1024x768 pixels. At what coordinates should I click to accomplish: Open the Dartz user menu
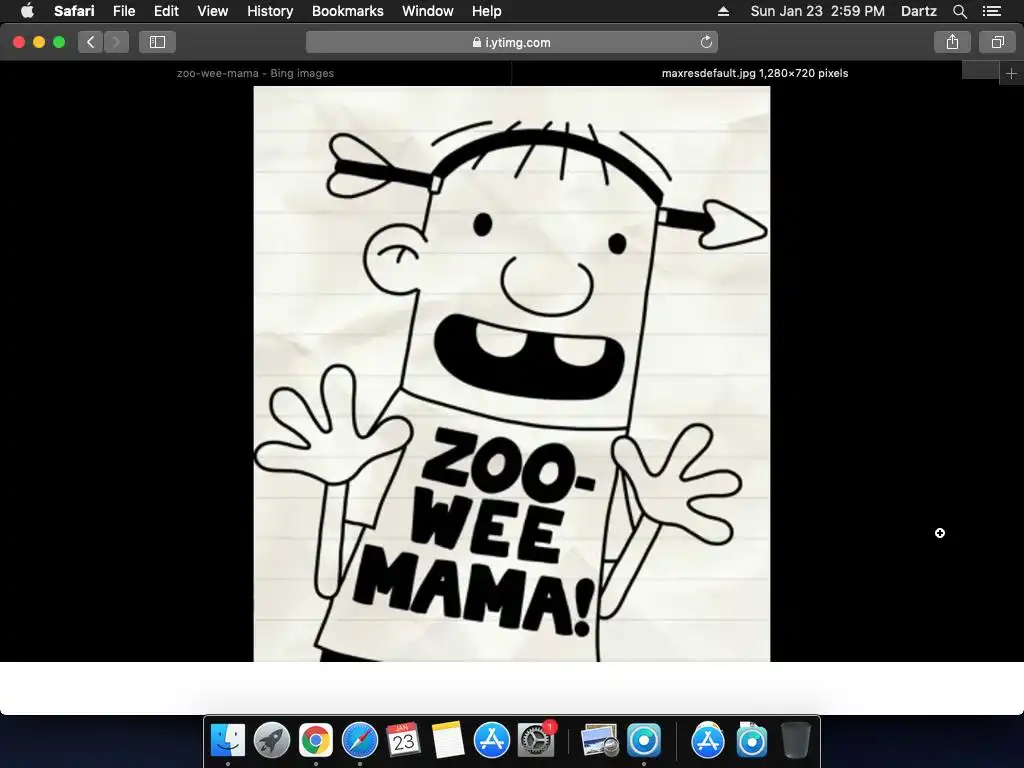pos(918,11)
